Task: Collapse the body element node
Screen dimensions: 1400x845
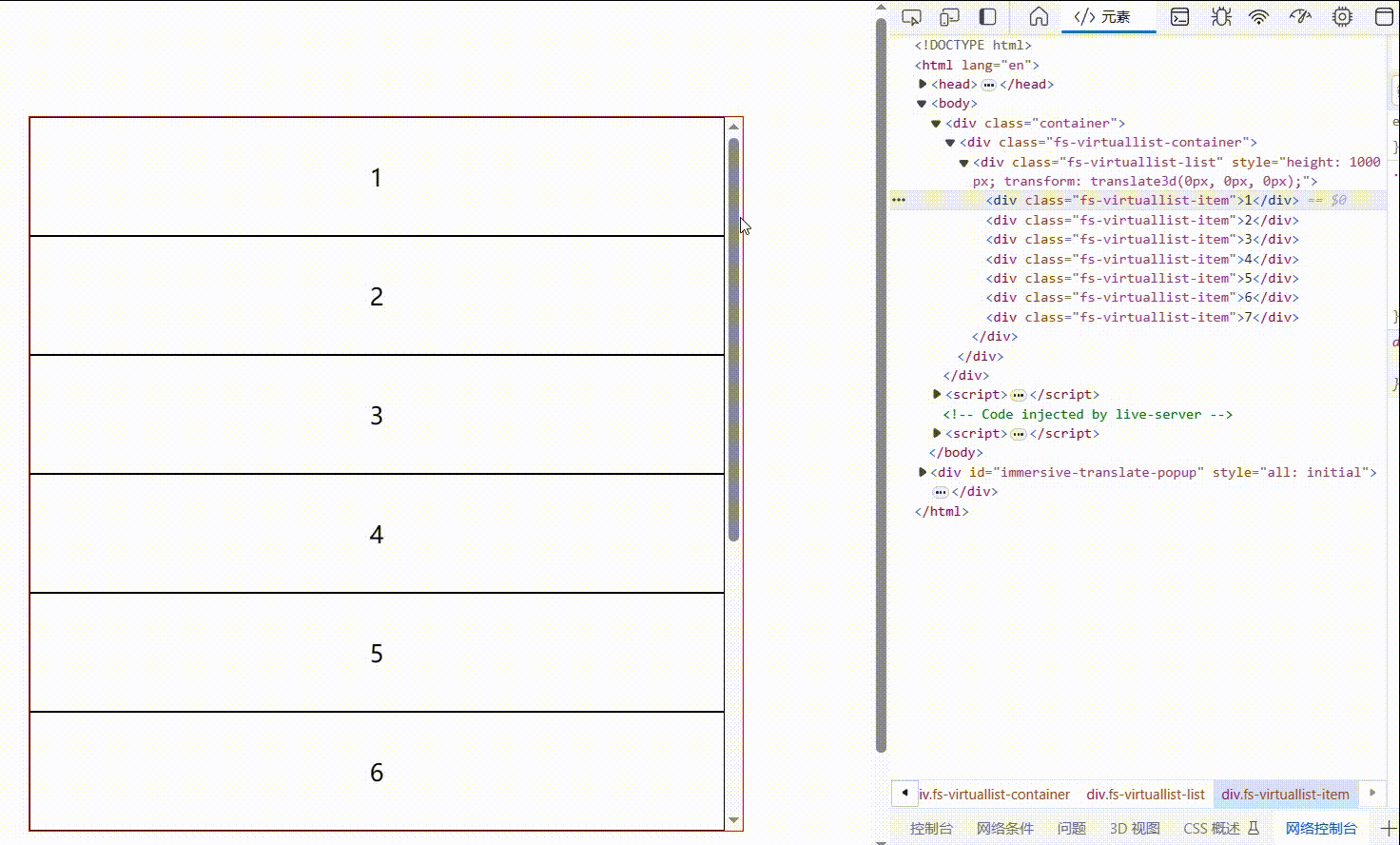Action: [x=922, y=104]
